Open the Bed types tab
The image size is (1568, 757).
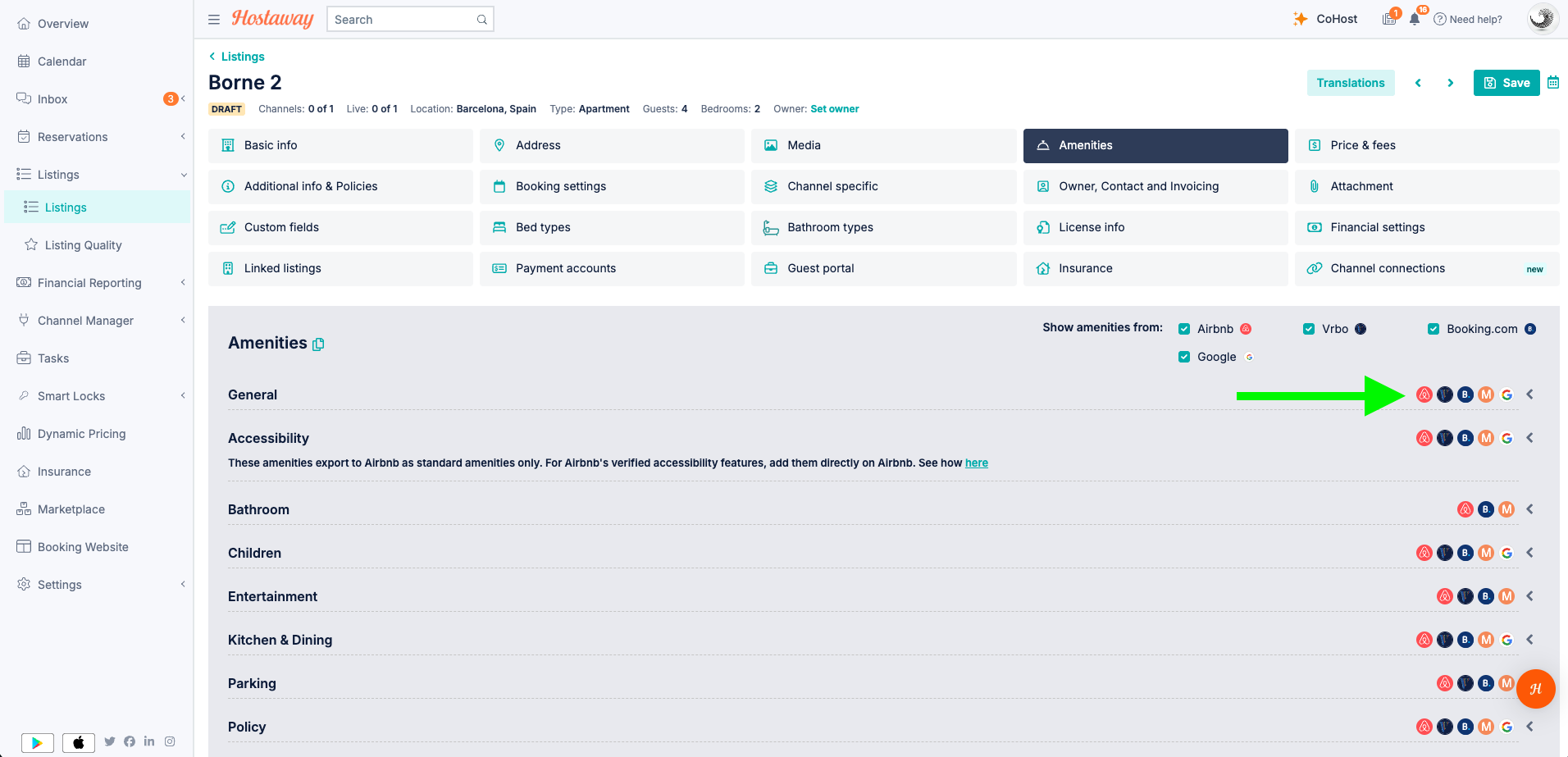612,227
